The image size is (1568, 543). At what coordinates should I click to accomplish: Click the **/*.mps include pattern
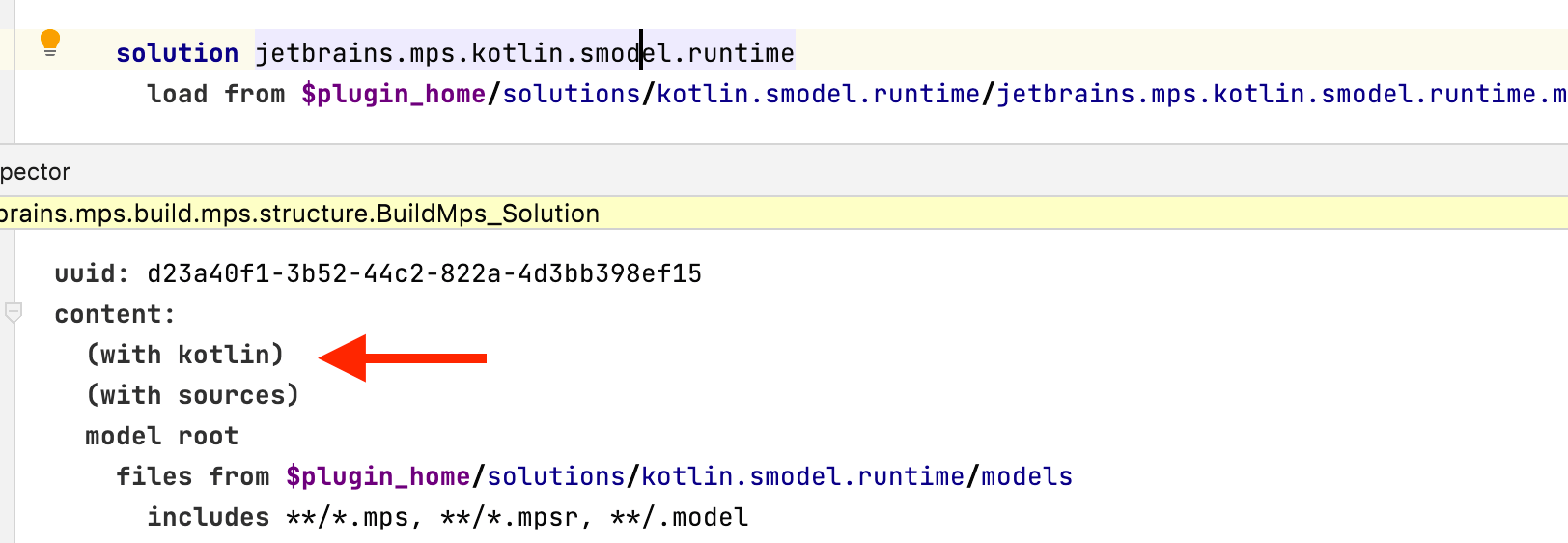(x=348, y=517)
